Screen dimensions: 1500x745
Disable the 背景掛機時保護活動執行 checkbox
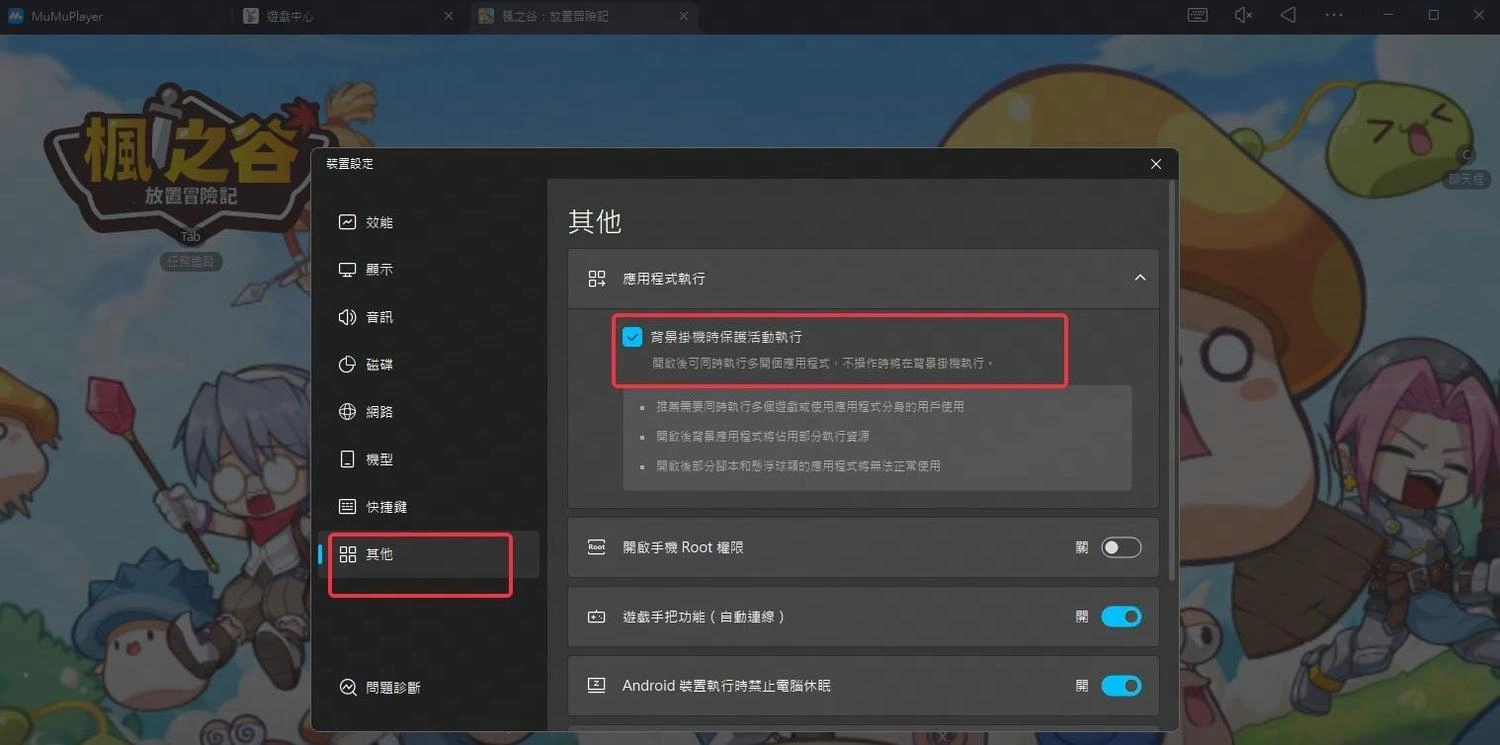coord(632,337)
